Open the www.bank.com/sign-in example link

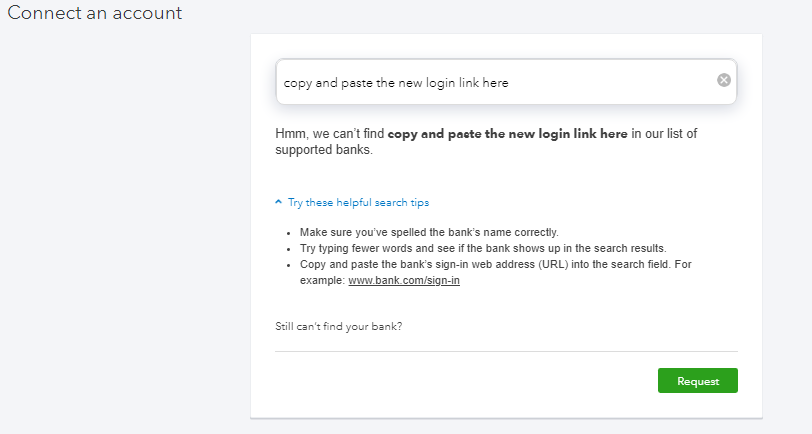click(x=404, y=281)
